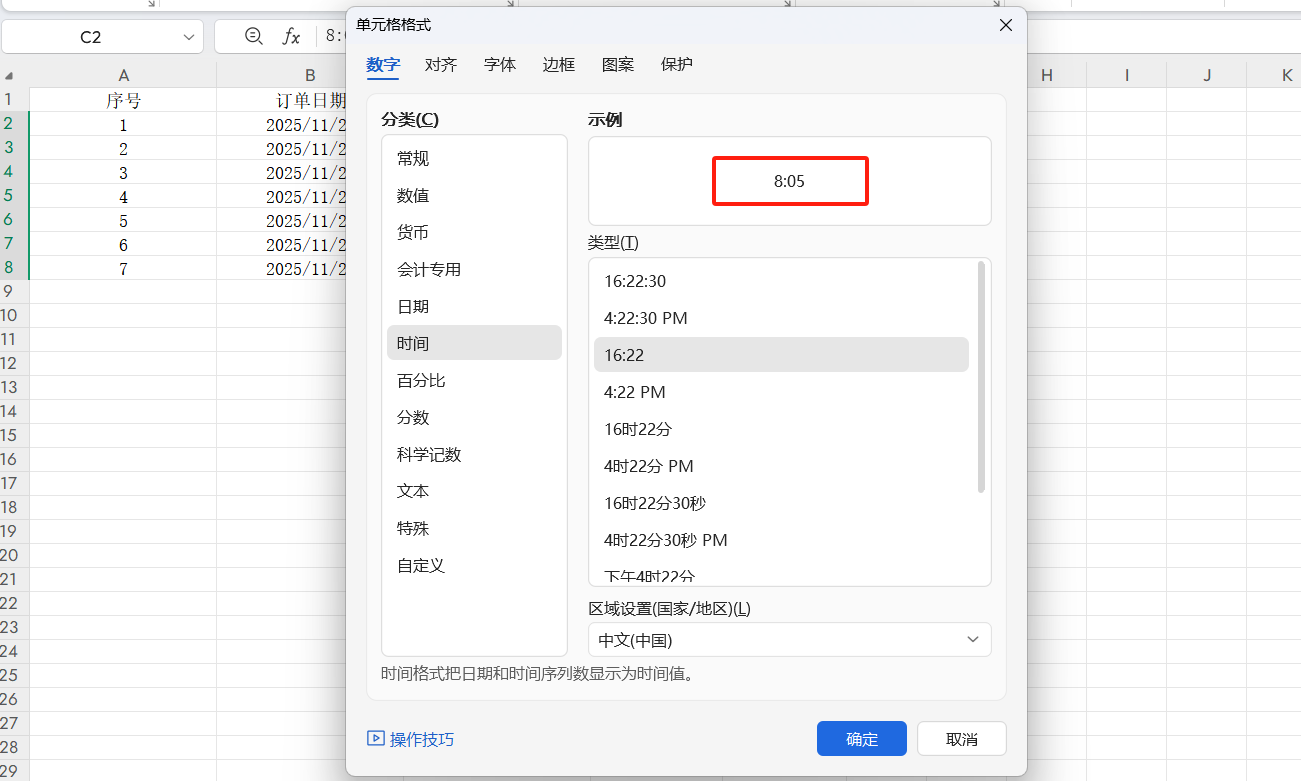Click the select-all corner triangle
1301x781 pixels.
tap(9, 76)
